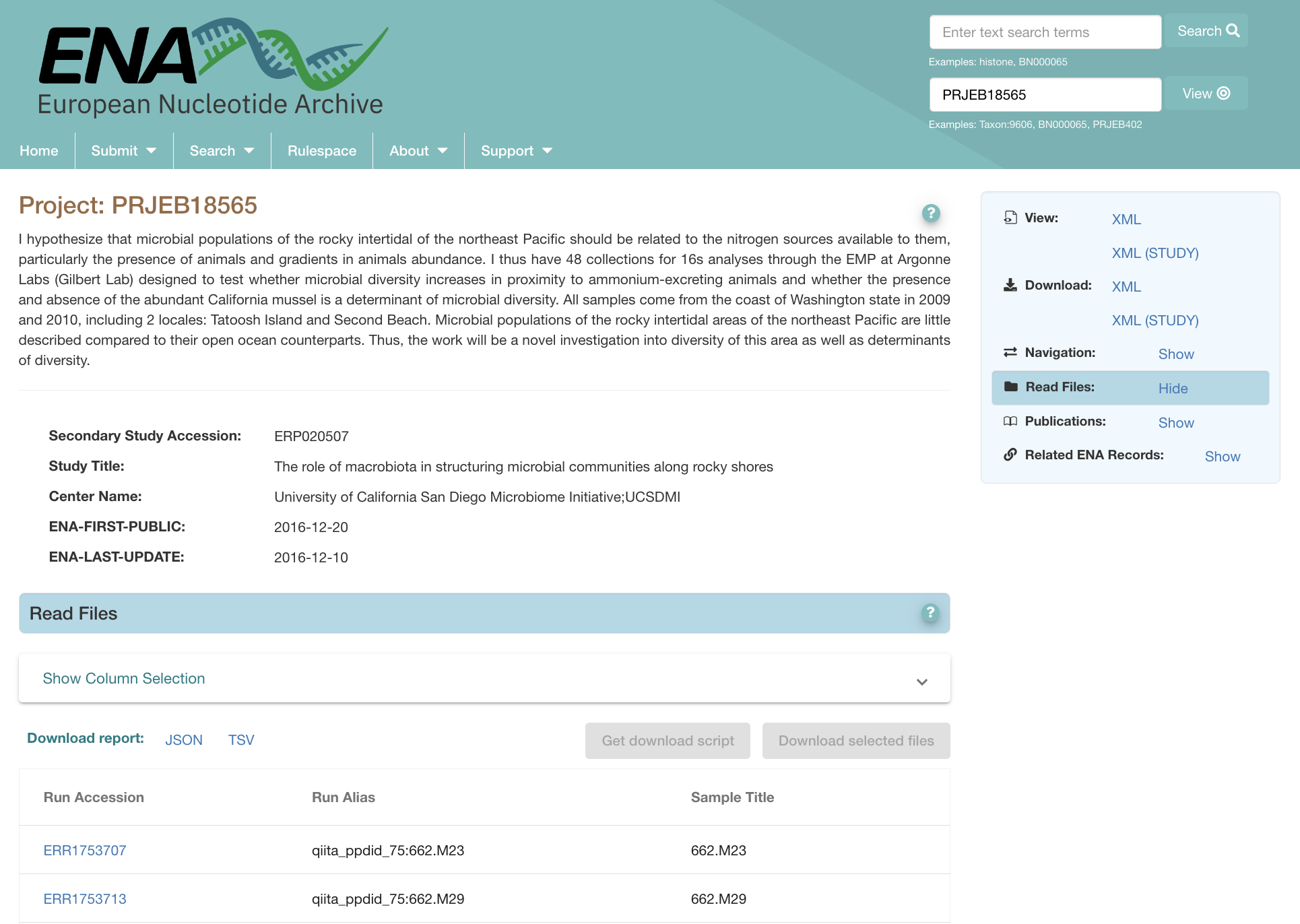Click the Read Files folder icon
This screenshot has height=924, width=1300.
click(x=1010, y=387)
